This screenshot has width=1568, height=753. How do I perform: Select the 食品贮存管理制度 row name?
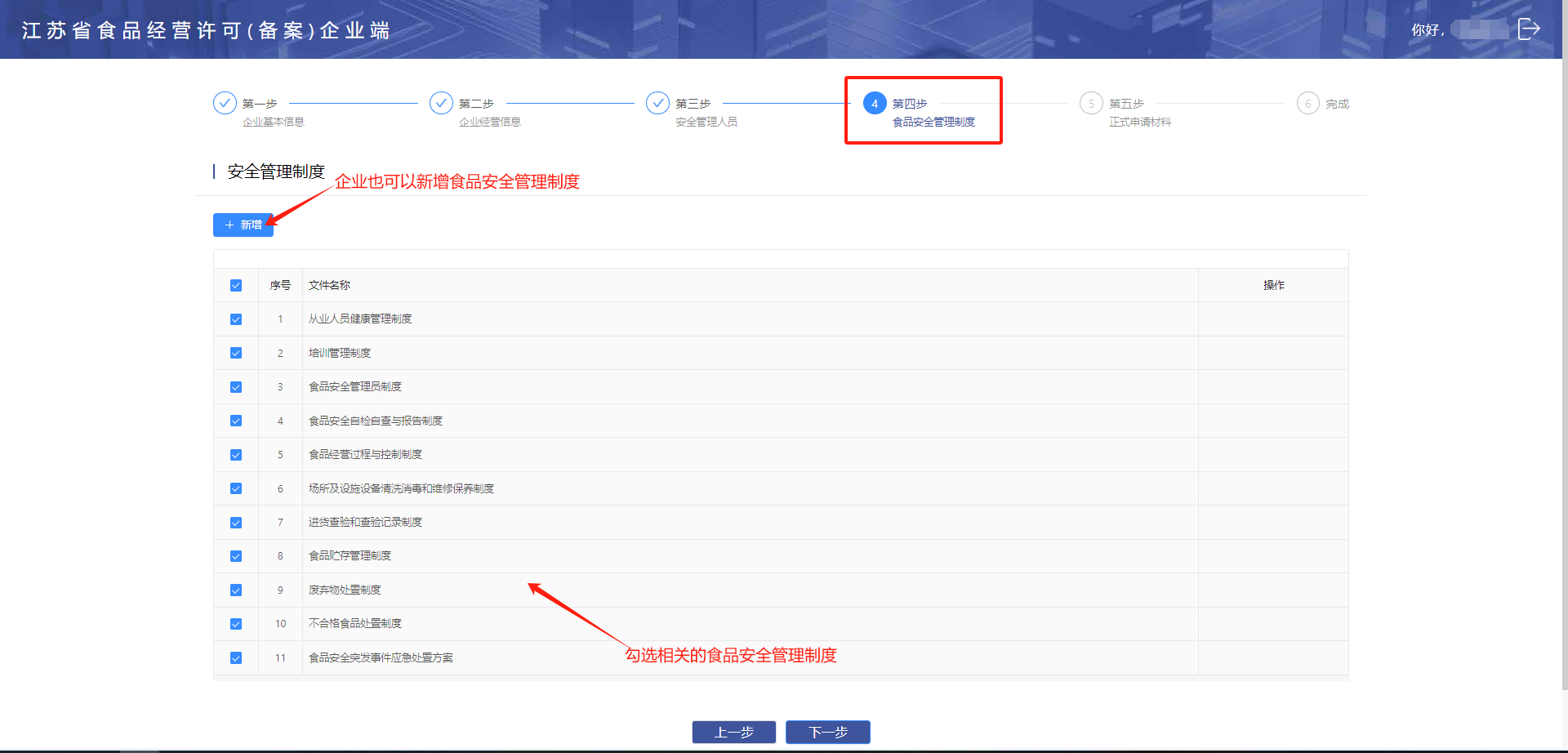[350, 555]
